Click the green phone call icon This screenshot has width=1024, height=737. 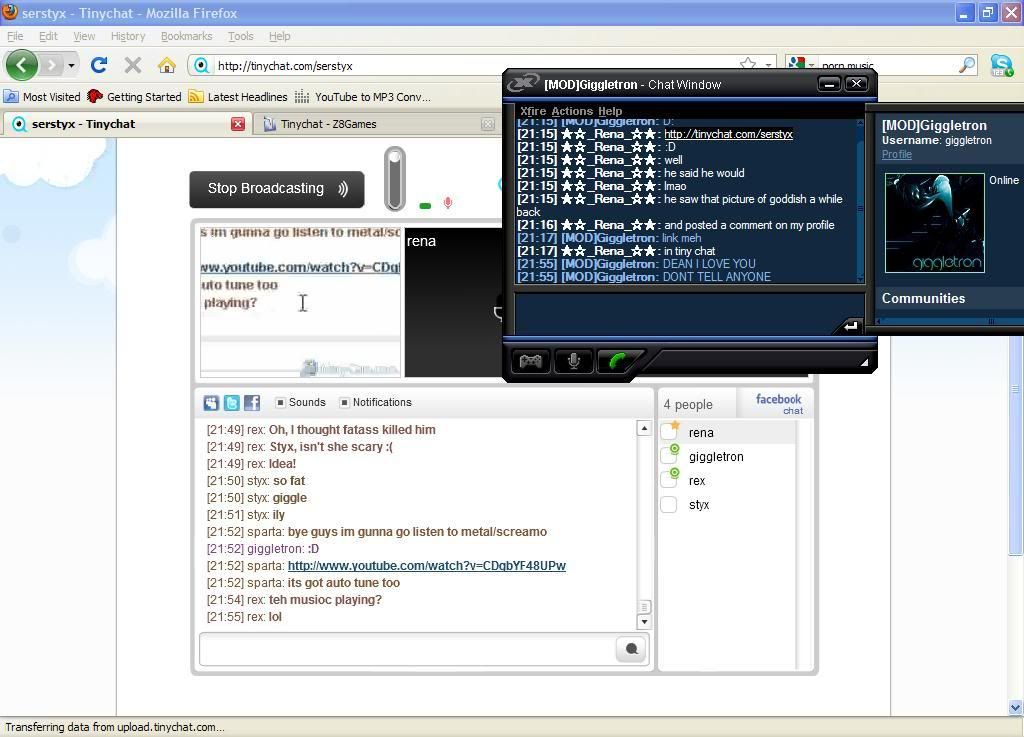pos(617,361)
